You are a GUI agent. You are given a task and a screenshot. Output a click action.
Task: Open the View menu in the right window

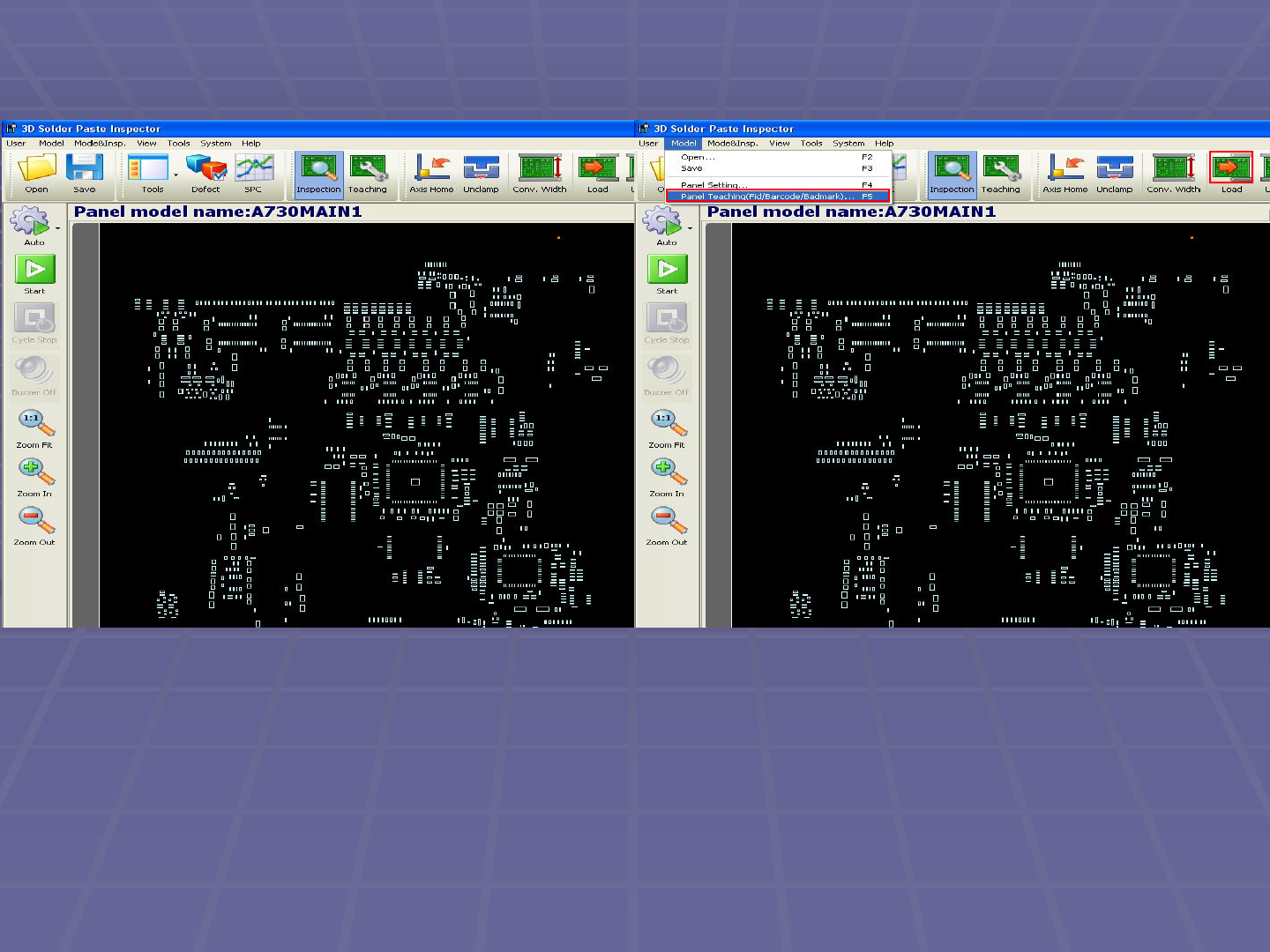tap(780, 143)
